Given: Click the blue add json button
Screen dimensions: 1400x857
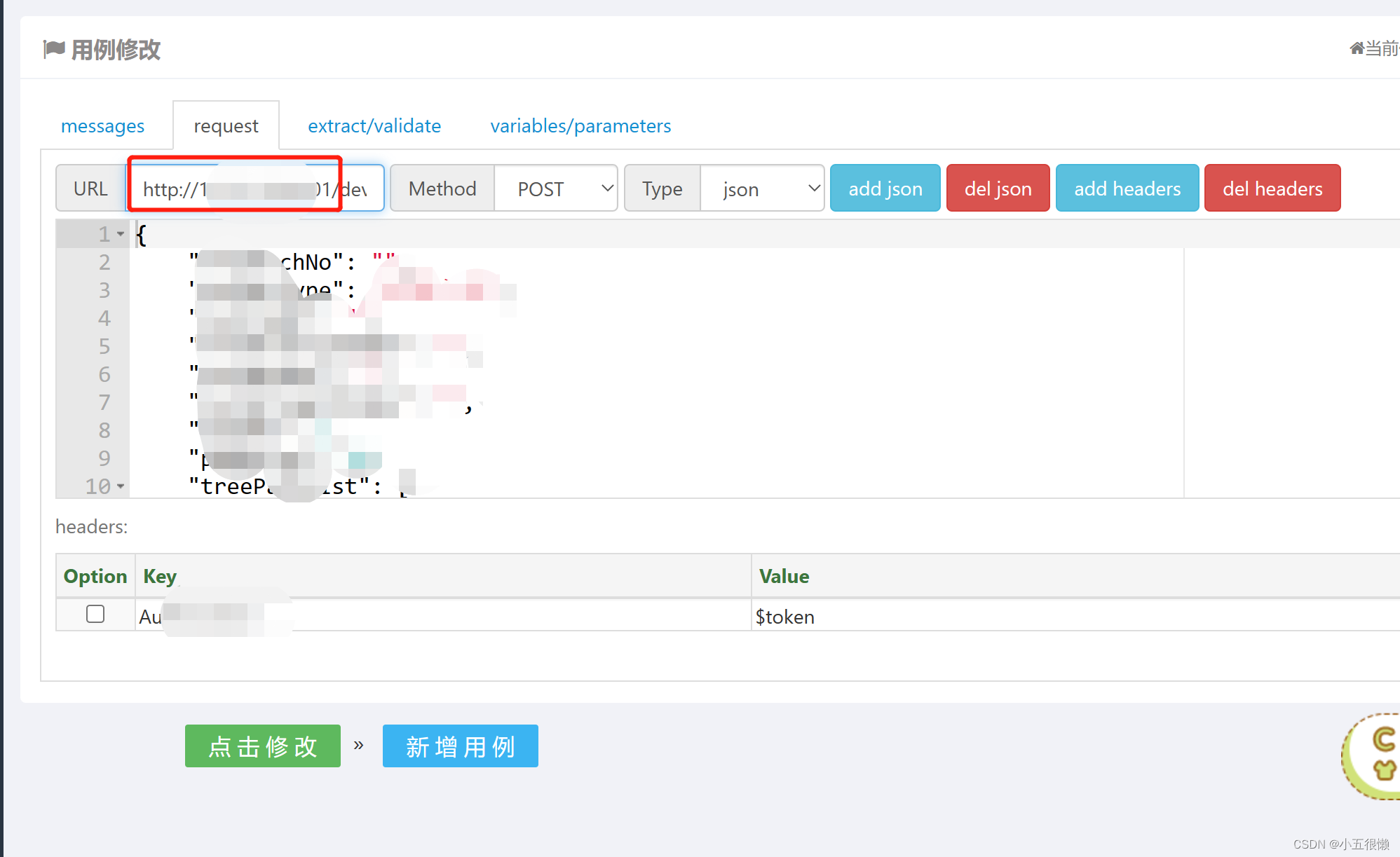Looking at the screenshot, I should (885, 188).
